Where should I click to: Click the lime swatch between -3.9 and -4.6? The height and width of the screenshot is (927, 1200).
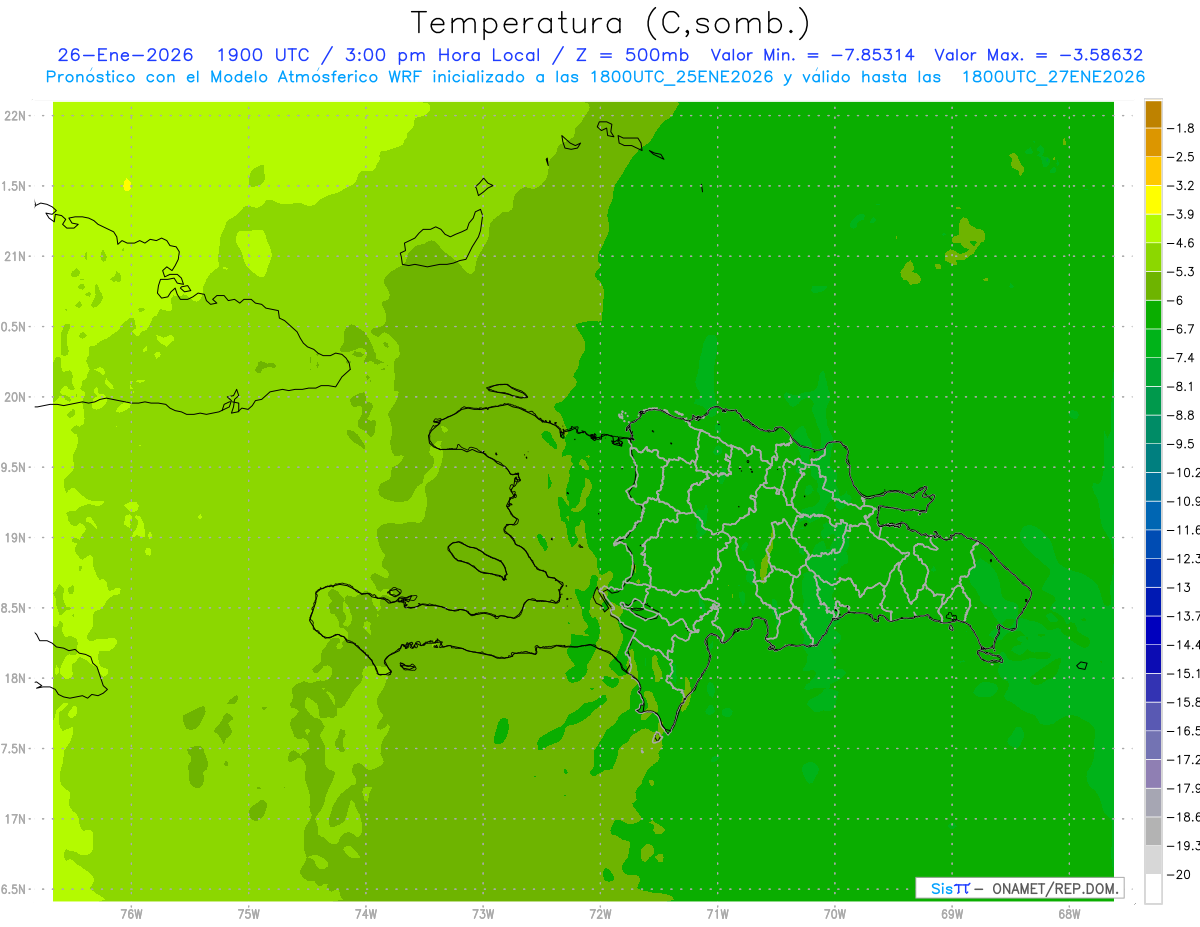(1153, 229)
